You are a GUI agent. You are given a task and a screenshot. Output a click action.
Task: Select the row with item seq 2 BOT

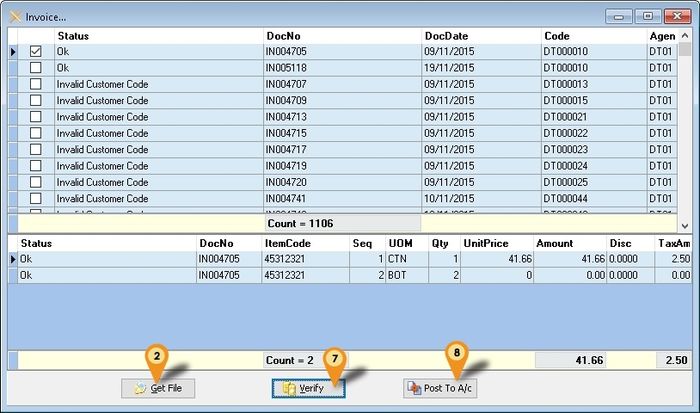point(300,275)
